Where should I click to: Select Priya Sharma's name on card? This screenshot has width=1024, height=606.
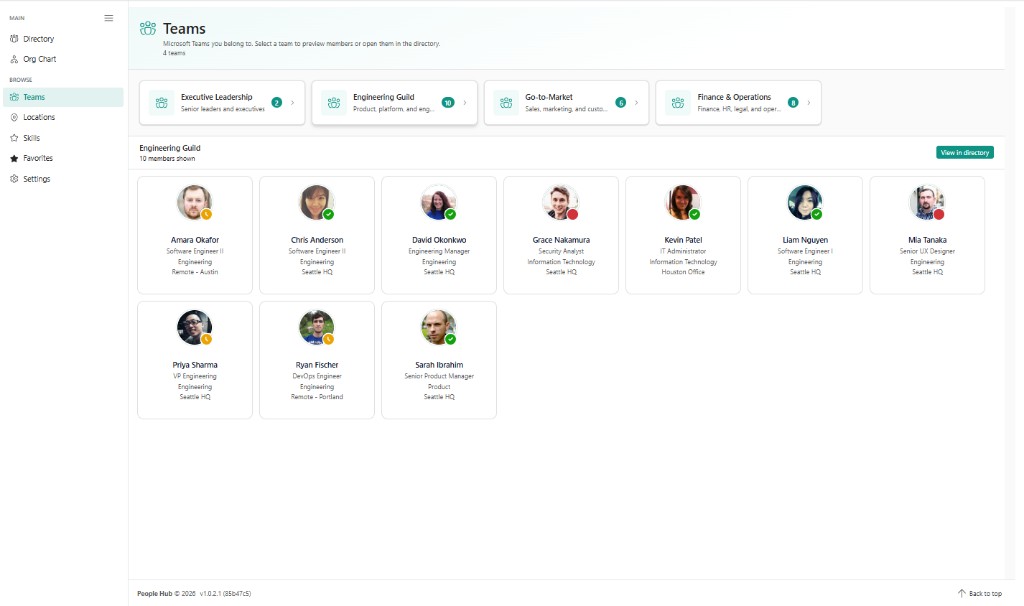tap(195, 364)
